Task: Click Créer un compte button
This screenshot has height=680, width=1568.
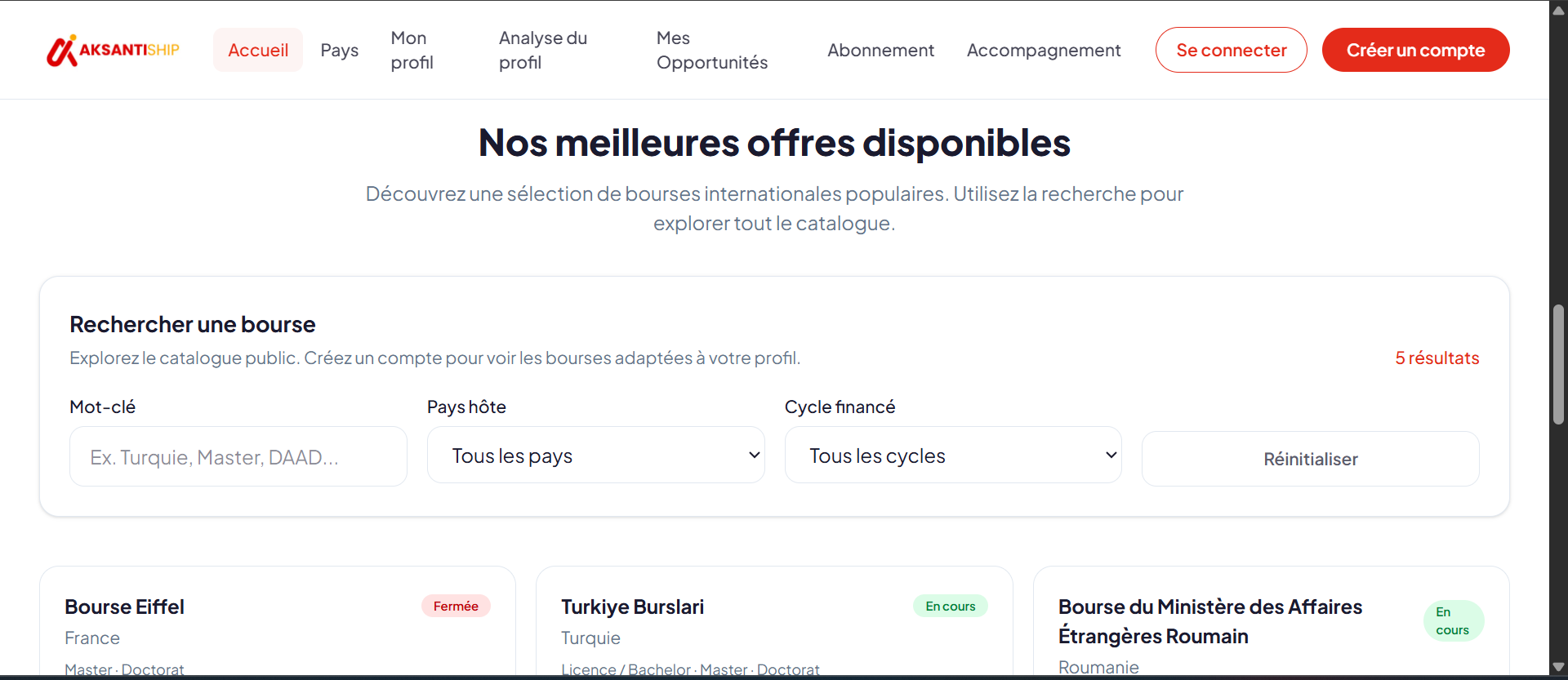Action: [1415, 50]
